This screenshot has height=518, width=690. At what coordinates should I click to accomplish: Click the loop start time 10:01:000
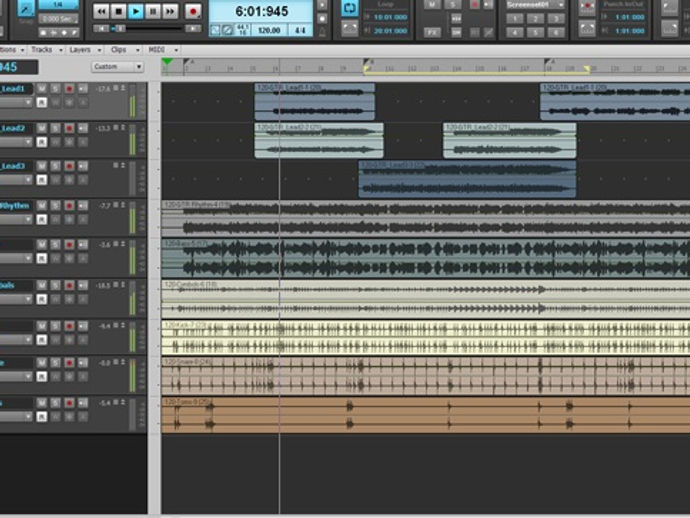tap(390, 17)
